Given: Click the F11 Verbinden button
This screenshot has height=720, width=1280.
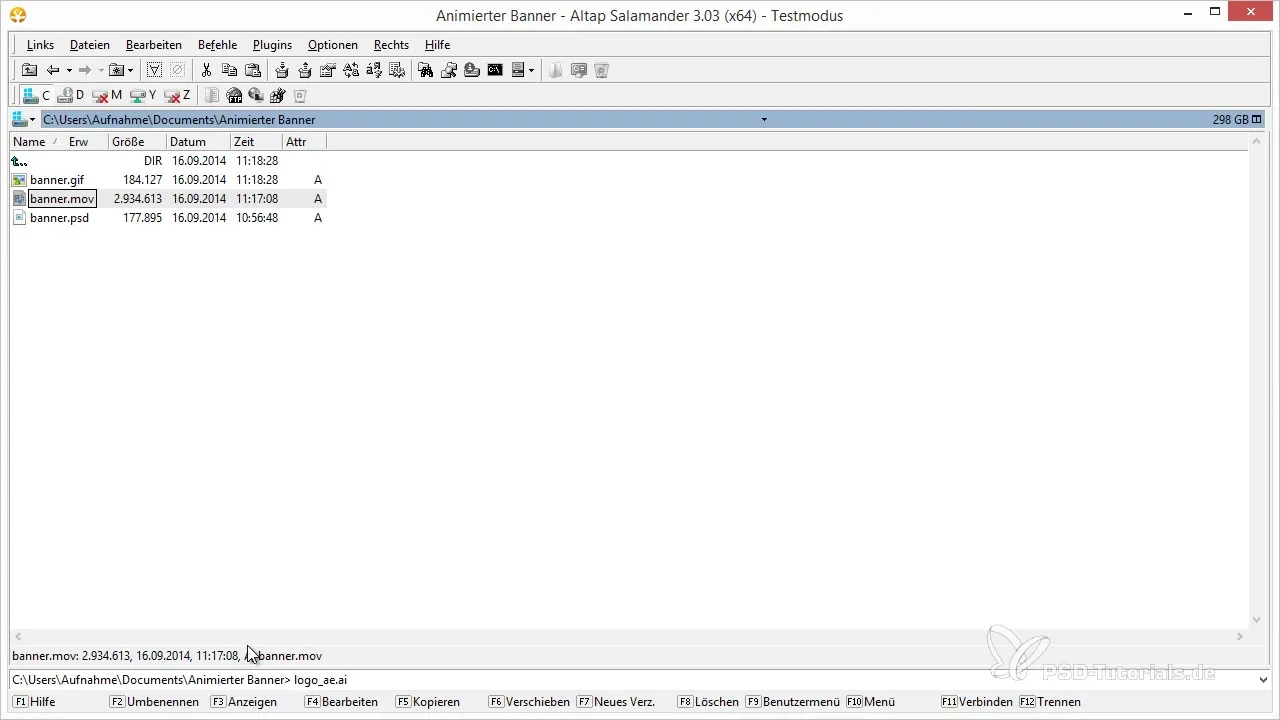Looking at the screenshot, I should click(977, 702).
